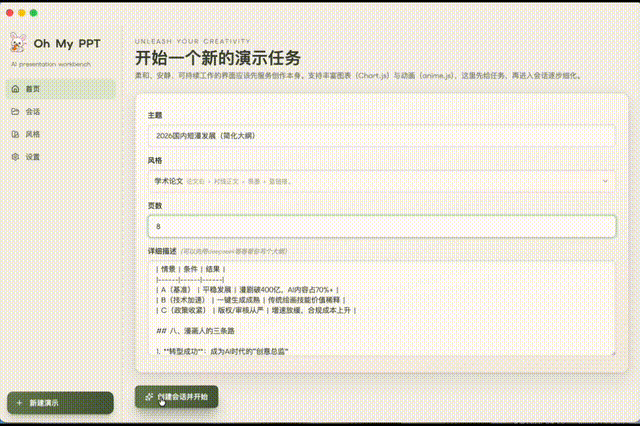Click the header row '| 情景 | 条件 | 结果 |'
This screenshot has width=640, height=426.
point(191,269)
